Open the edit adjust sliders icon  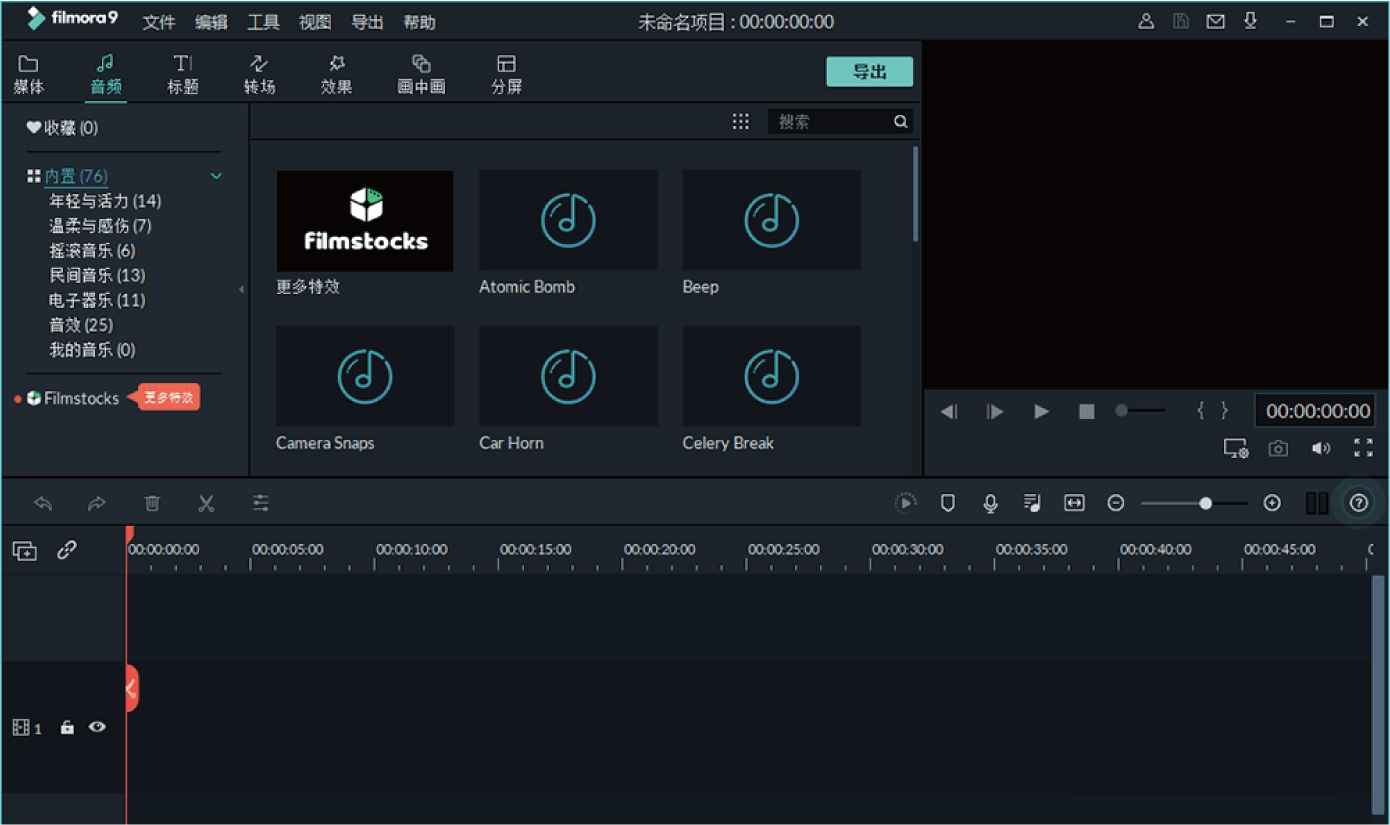pyautogui.click(x=261, y=503)
